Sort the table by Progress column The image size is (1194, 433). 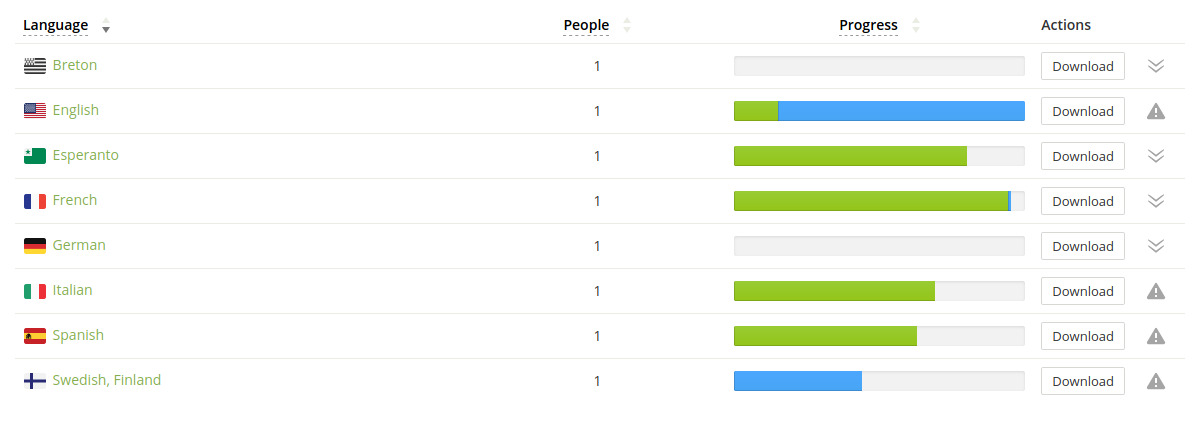click(x=868, y=25)
